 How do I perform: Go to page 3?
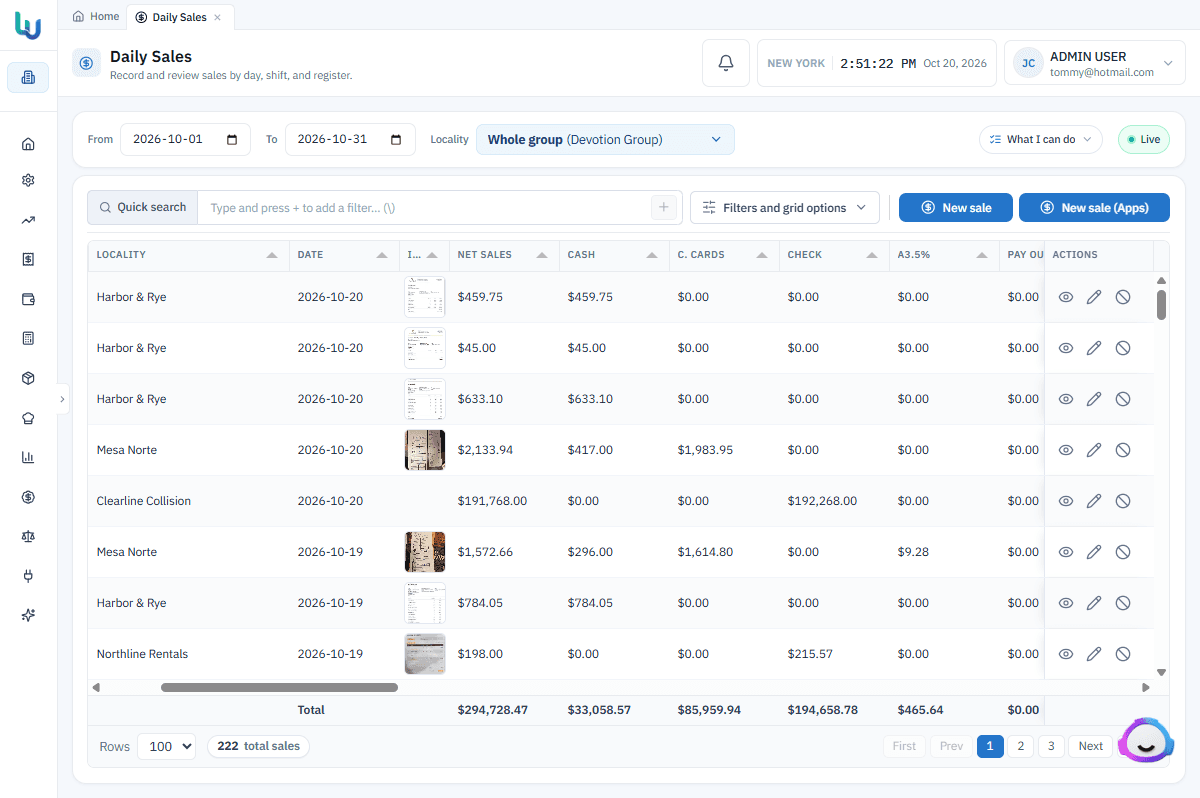click(x=1051, y=746)
